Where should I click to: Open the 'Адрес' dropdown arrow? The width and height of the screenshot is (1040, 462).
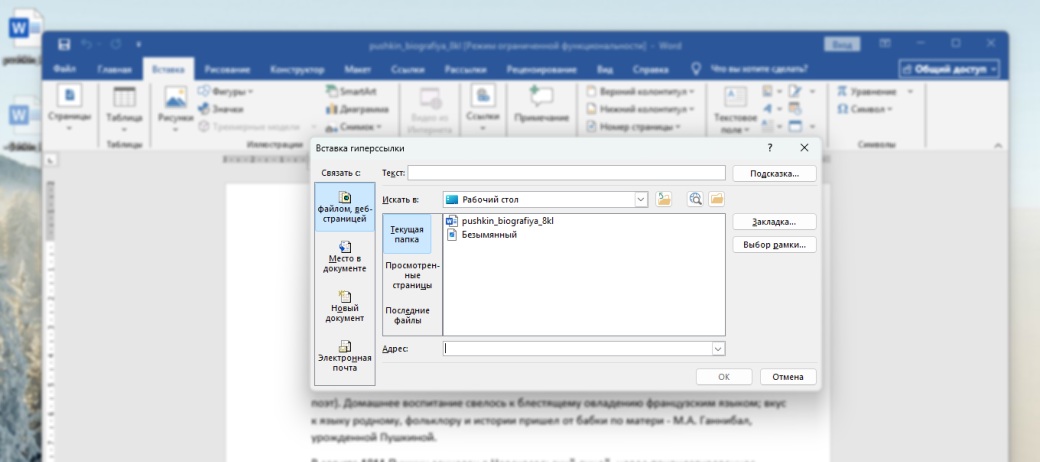coord(717,348)
